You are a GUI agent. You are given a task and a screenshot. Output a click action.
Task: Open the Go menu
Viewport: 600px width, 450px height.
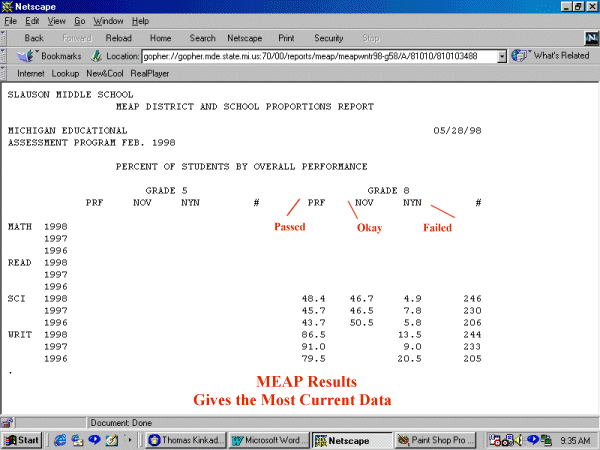coord(80,21)
